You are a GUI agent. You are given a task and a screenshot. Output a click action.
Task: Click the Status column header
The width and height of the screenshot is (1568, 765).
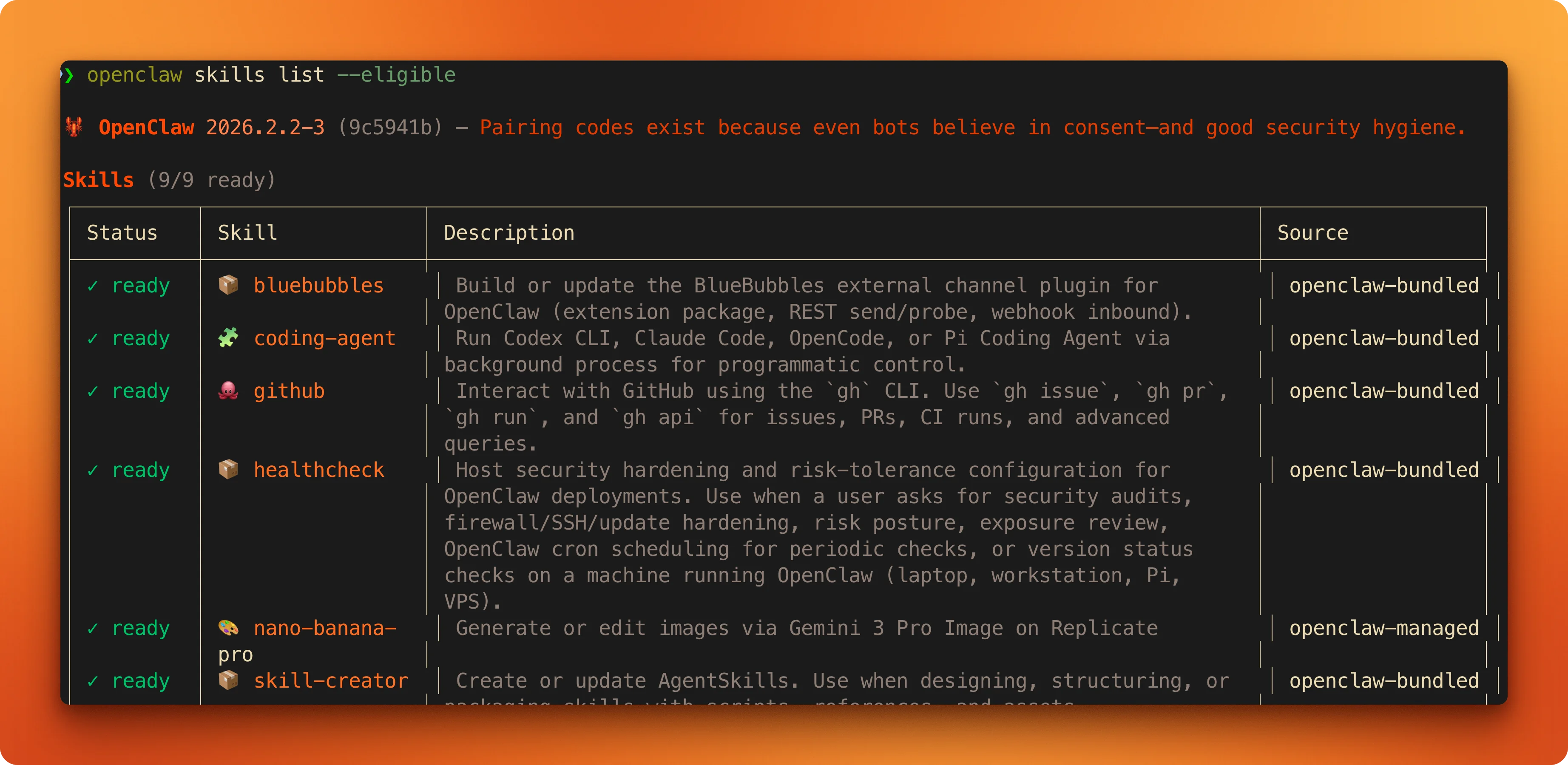click(x=122, y=233)
